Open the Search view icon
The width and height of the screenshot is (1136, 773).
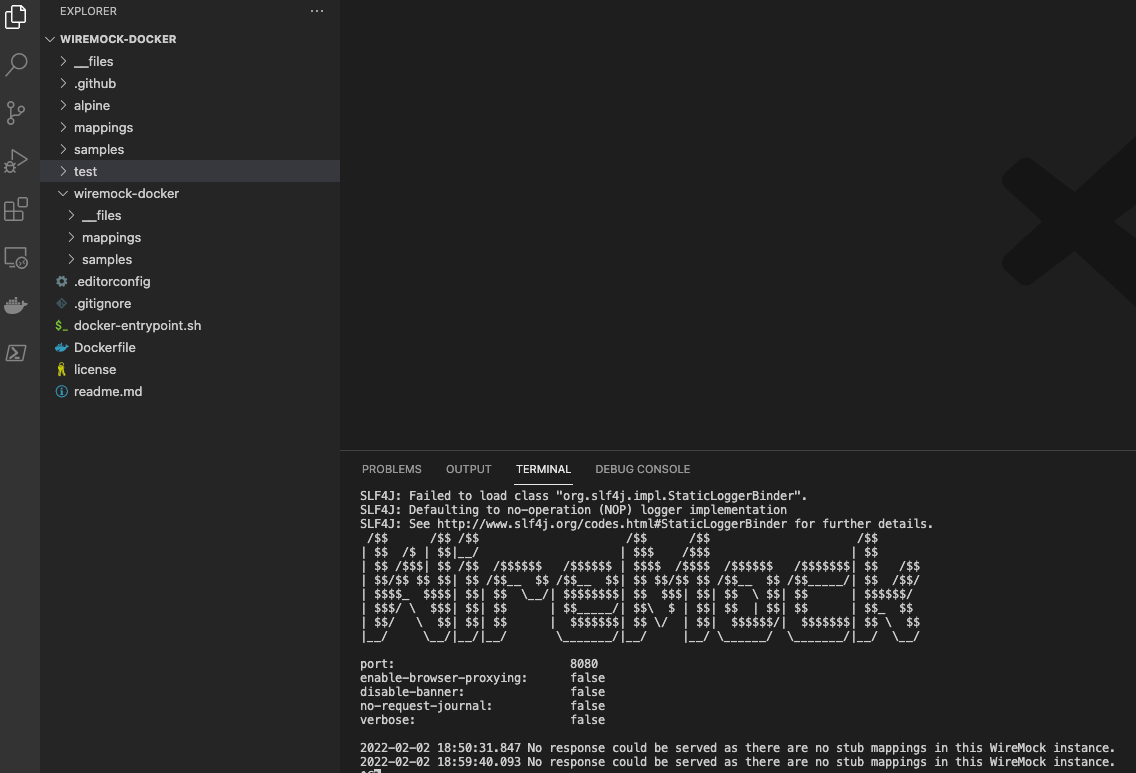tap(16, 64)
